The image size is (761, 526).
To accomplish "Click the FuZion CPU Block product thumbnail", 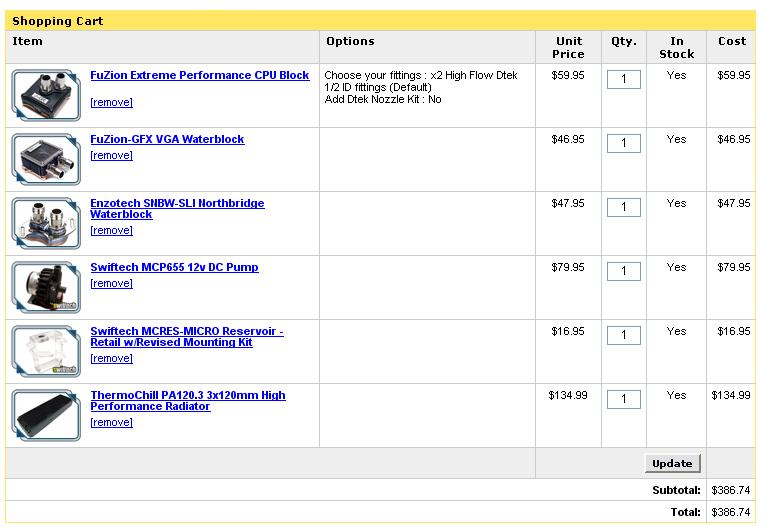I will [46, 95].
